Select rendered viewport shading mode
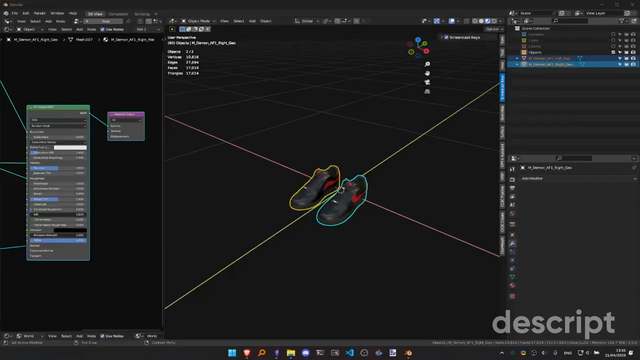 [x=494, y=21]
